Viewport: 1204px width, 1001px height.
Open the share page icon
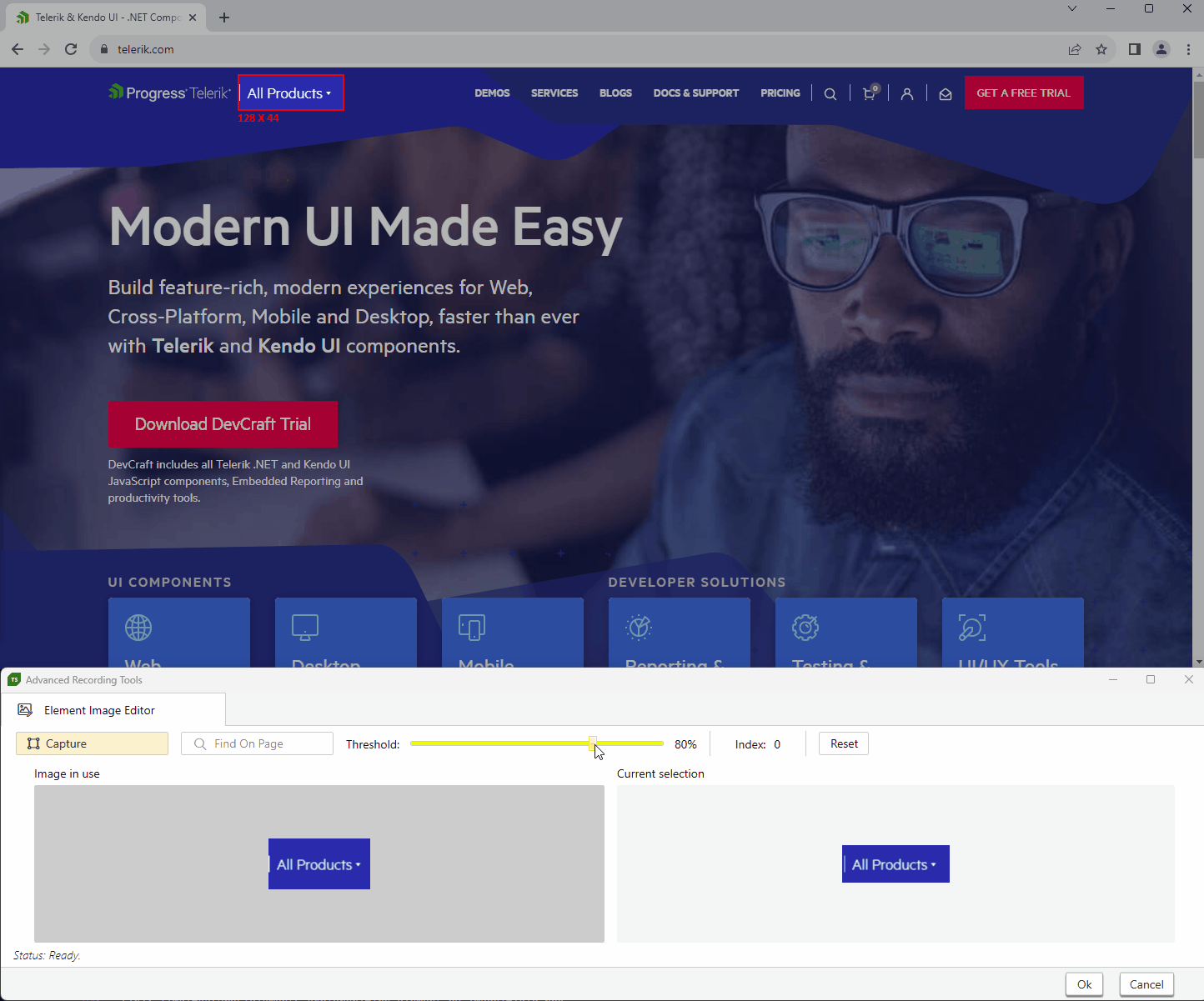click(x=1075, y=49)
